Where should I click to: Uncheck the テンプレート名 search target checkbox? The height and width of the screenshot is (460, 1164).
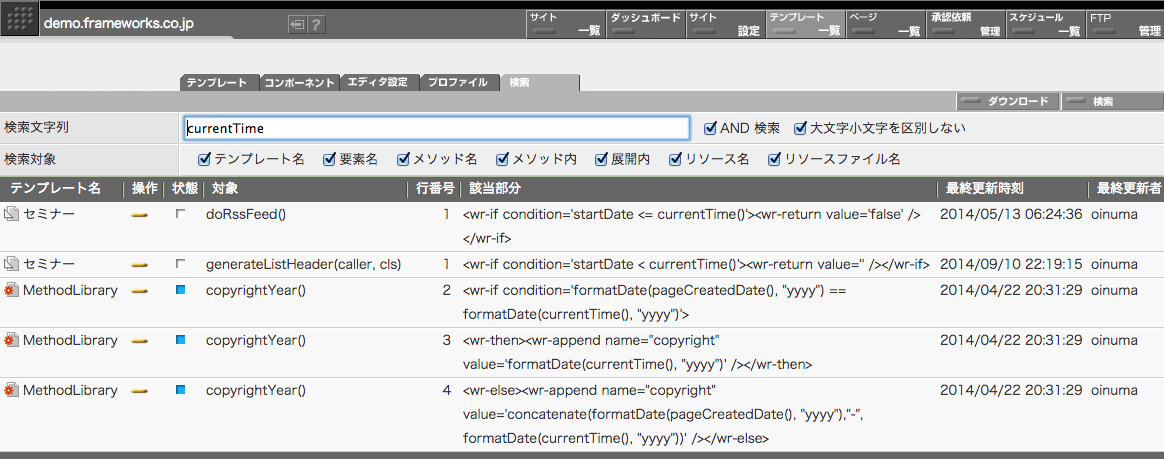(x=204, y=159)
